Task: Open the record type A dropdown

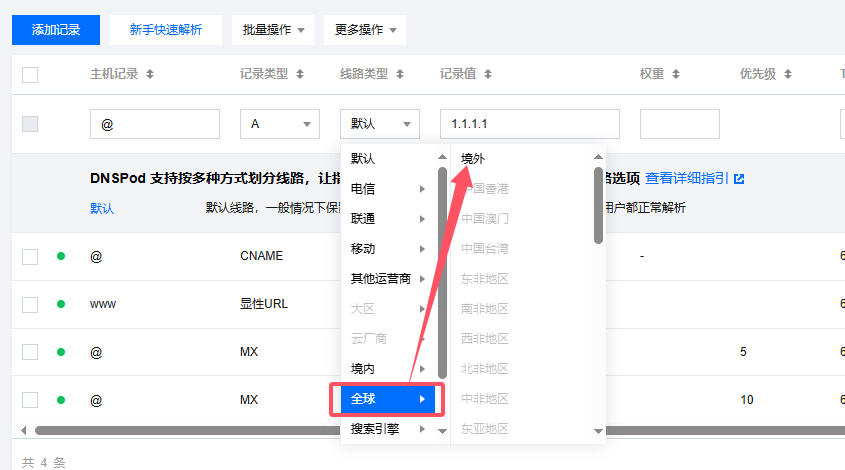Action: pyautogui.click(x=279, y=124)
